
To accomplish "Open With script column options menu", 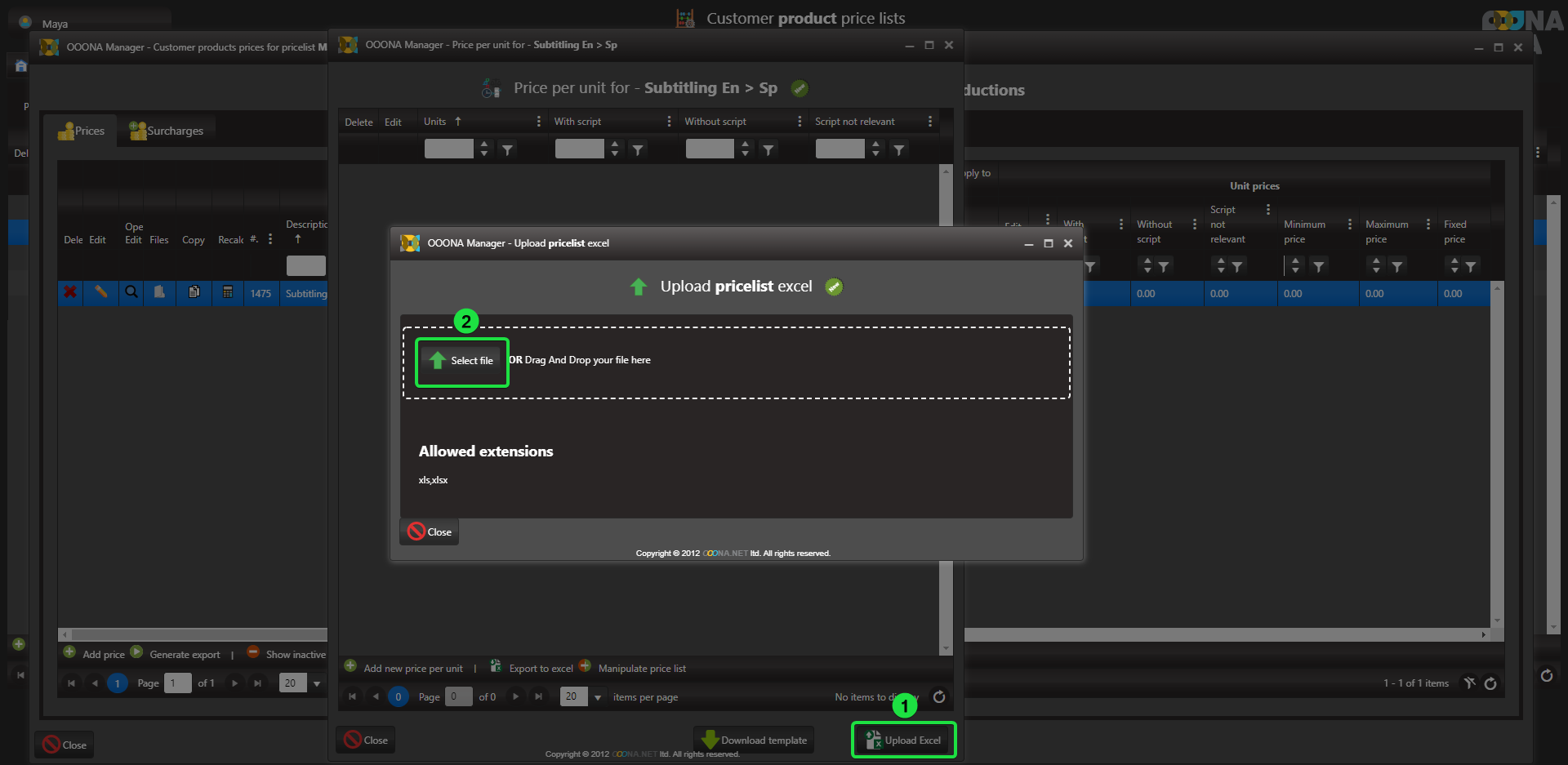I will click(x=669, y=122).
